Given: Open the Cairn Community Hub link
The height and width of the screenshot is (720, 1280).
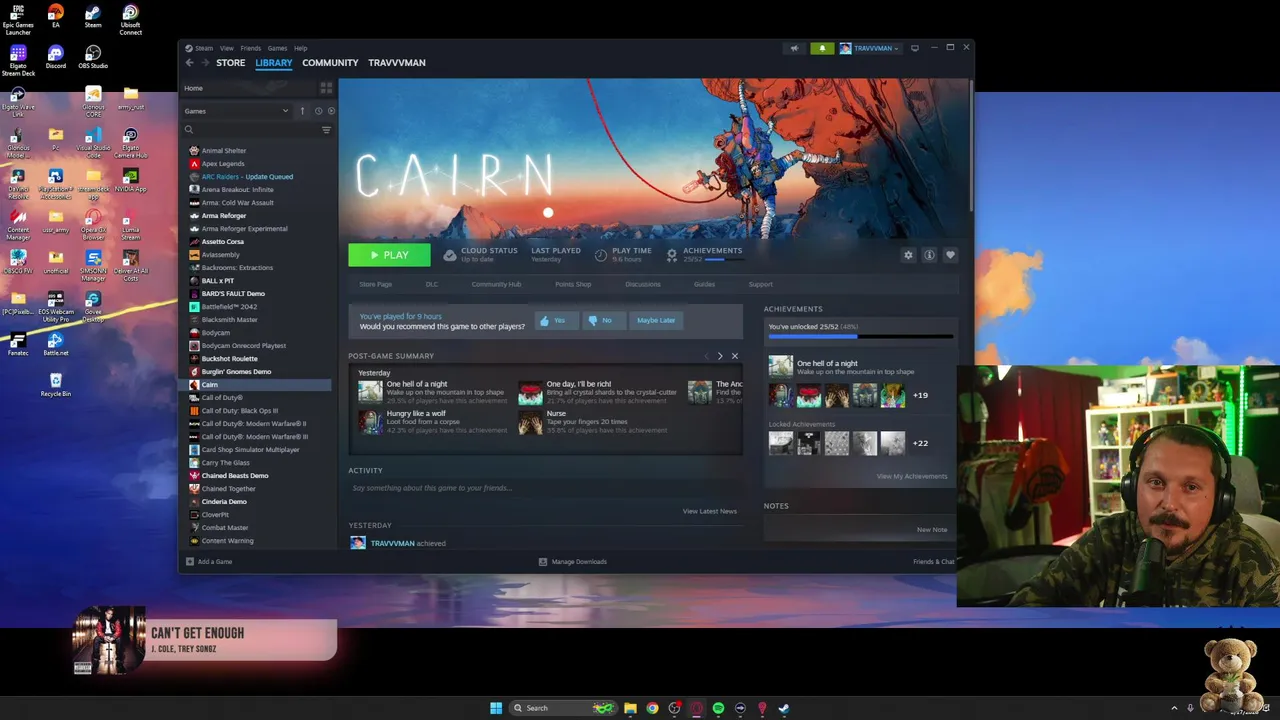Looking at the screenshot, I should (x=496, y=284).
